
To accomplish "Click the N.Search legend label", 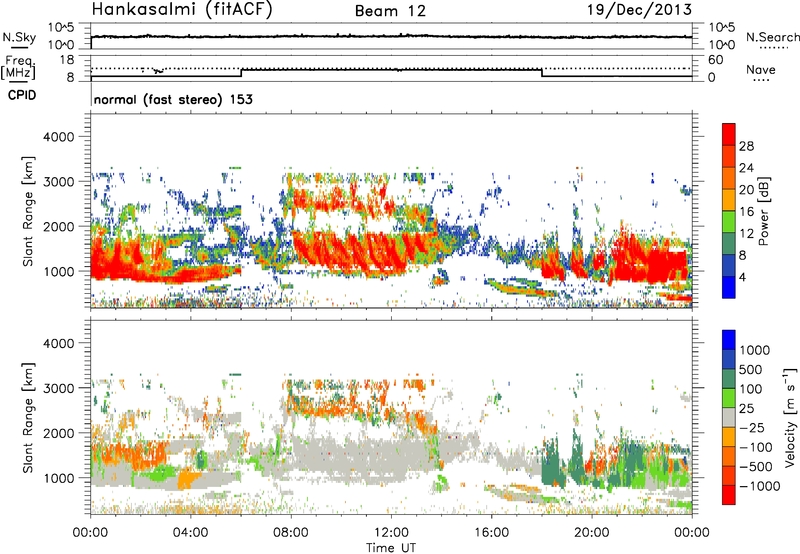I will tap(773, 37).
